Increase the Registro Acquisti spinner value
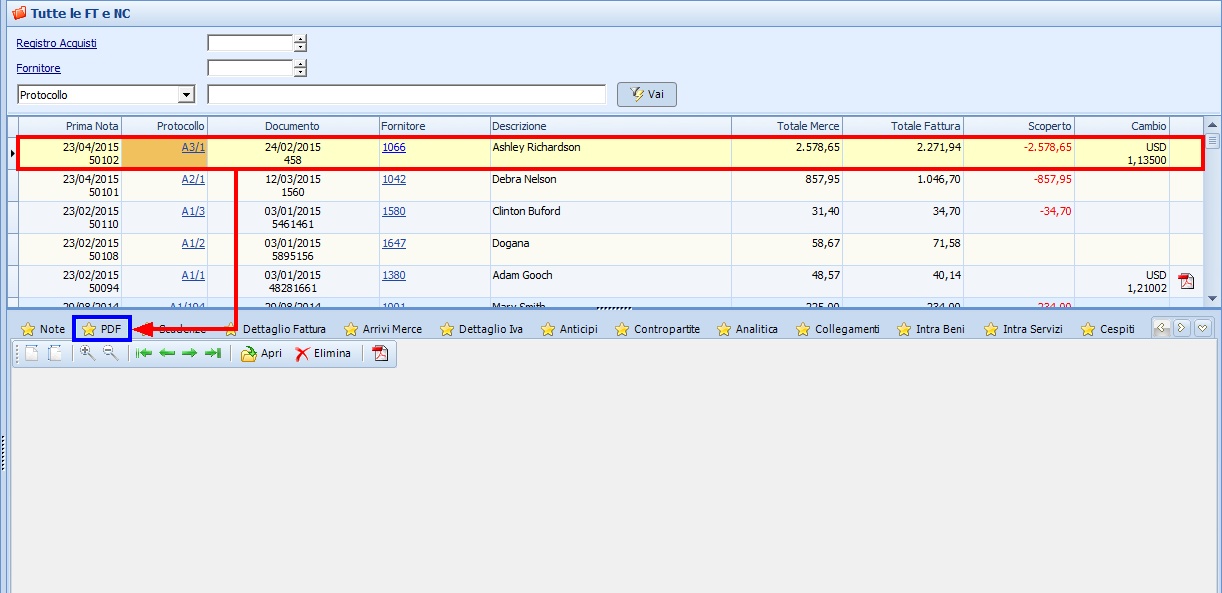The height and width of the screenshot is (593, 1222). [x=300, y=39]
